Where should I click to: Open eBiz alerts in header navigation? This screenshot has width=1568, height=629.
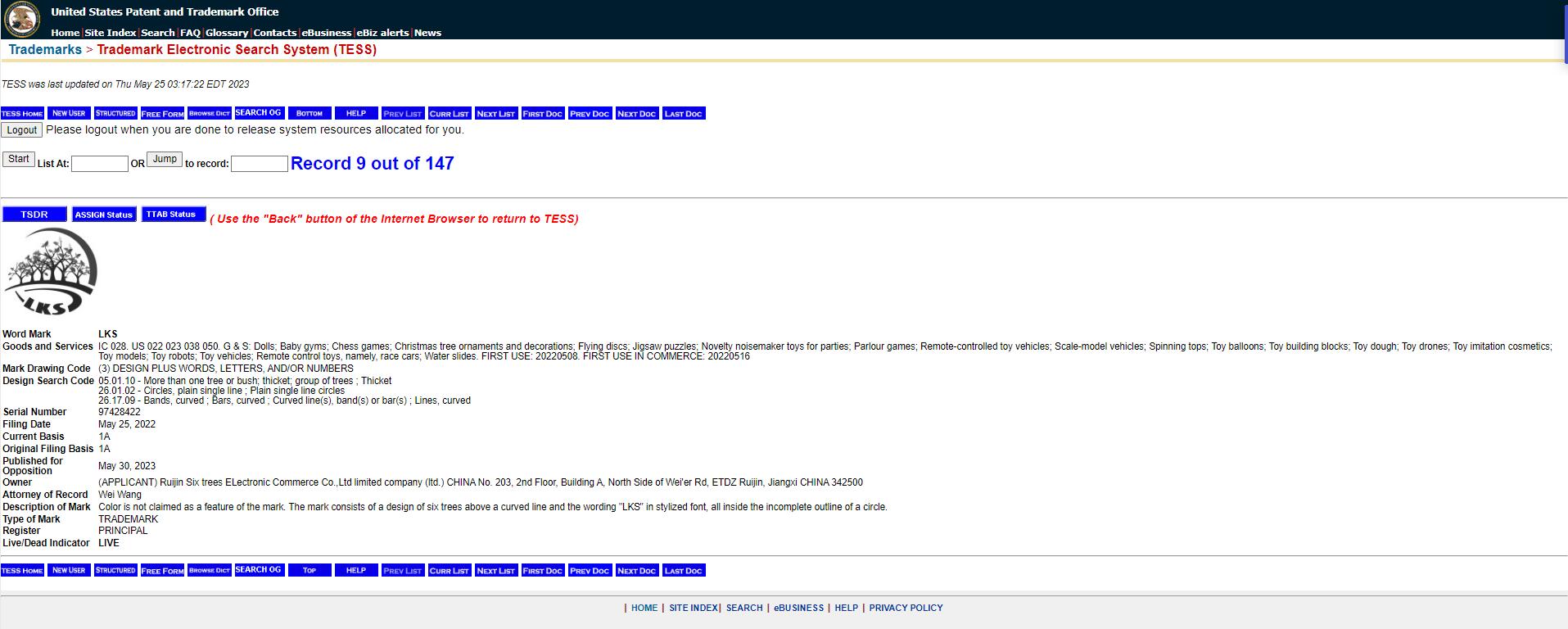pos(382,33)
